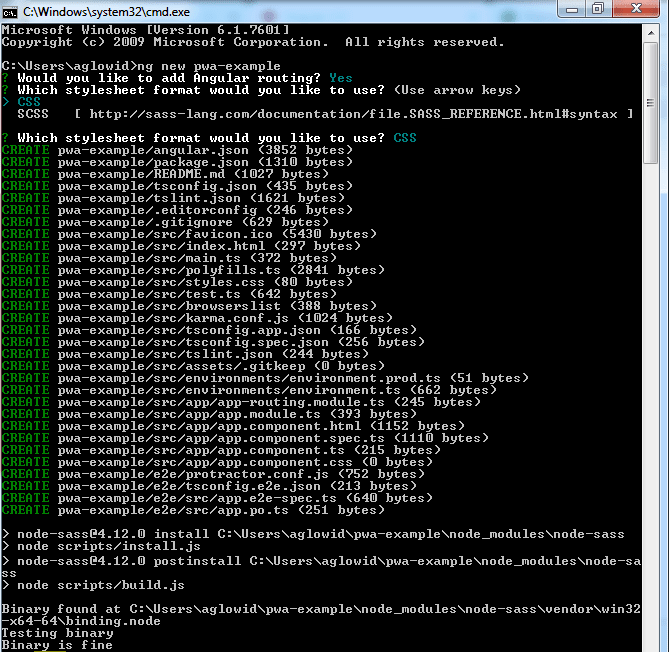
Task: Click the 'src/index.html (297 bytes)' line
Action: [x=181, y=246]
